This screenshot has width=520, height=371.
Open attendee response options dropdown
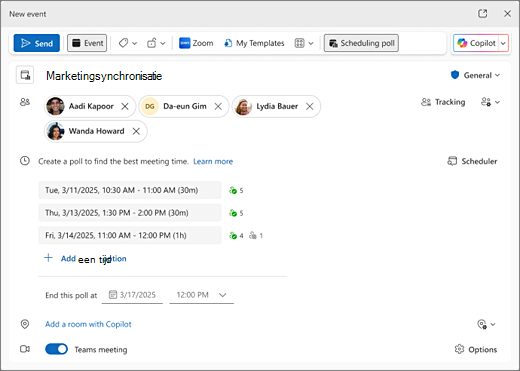490,102
